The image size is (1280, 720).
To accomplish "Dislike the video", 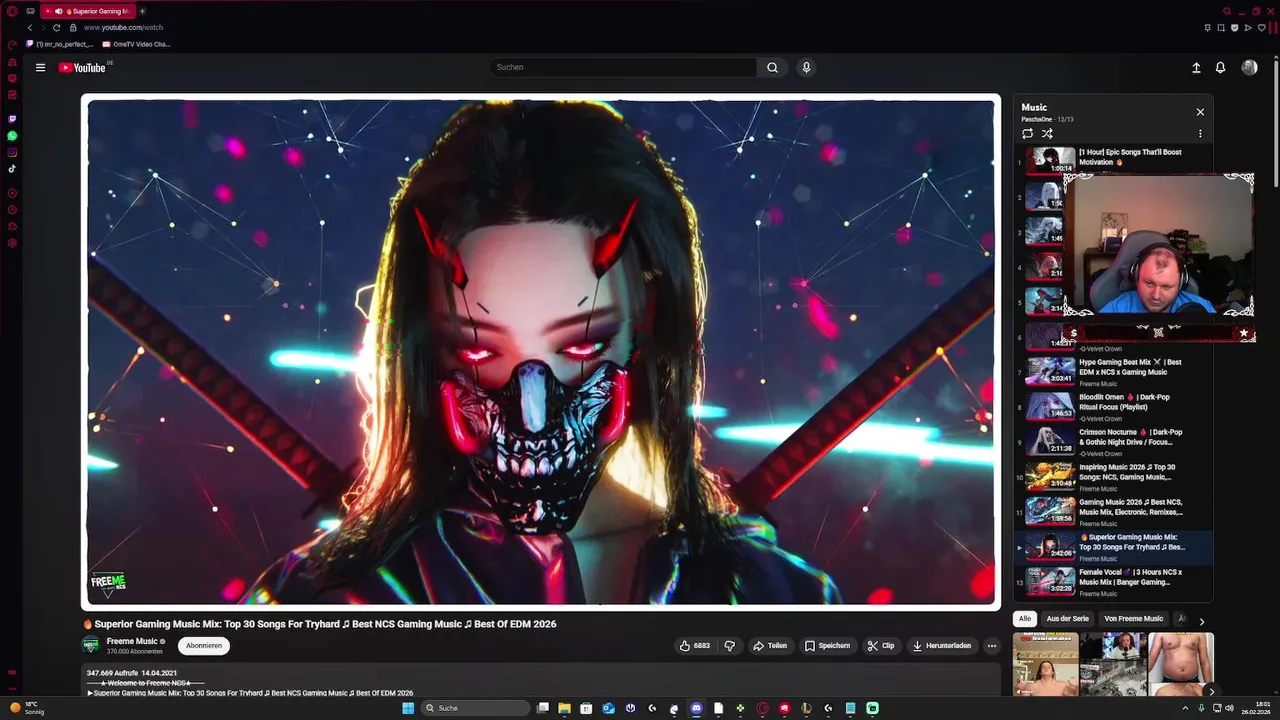I will (x=730, y=646).
